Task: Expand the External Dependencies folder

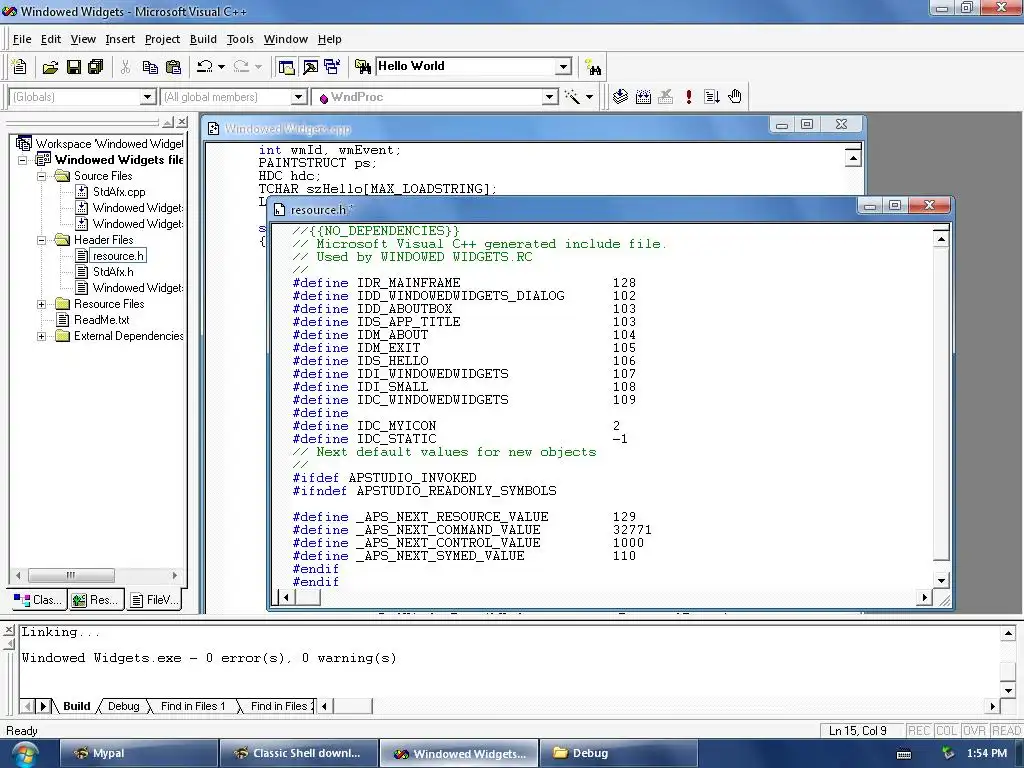Action: (41, 336)
